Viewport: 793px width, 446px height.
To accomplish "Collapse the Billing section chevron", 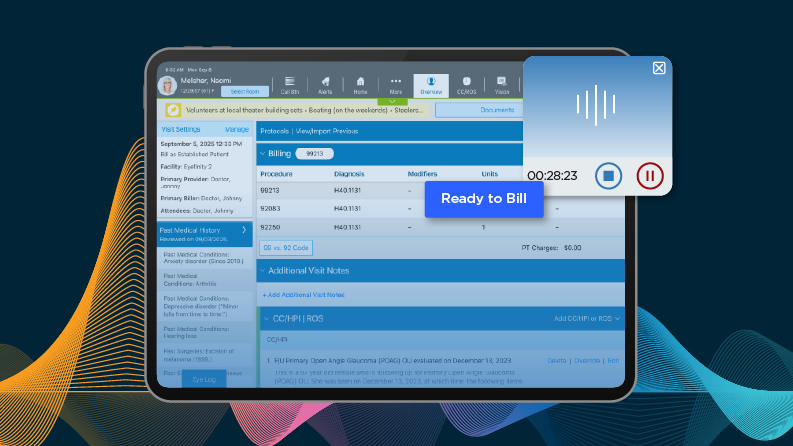I will [x=262, y=154].
